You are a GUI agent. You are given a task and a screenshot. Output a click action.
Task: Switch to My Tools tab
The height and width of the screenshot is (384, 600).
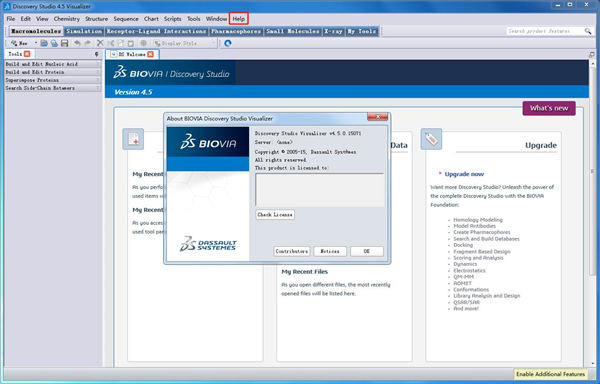tap(362, 31)
